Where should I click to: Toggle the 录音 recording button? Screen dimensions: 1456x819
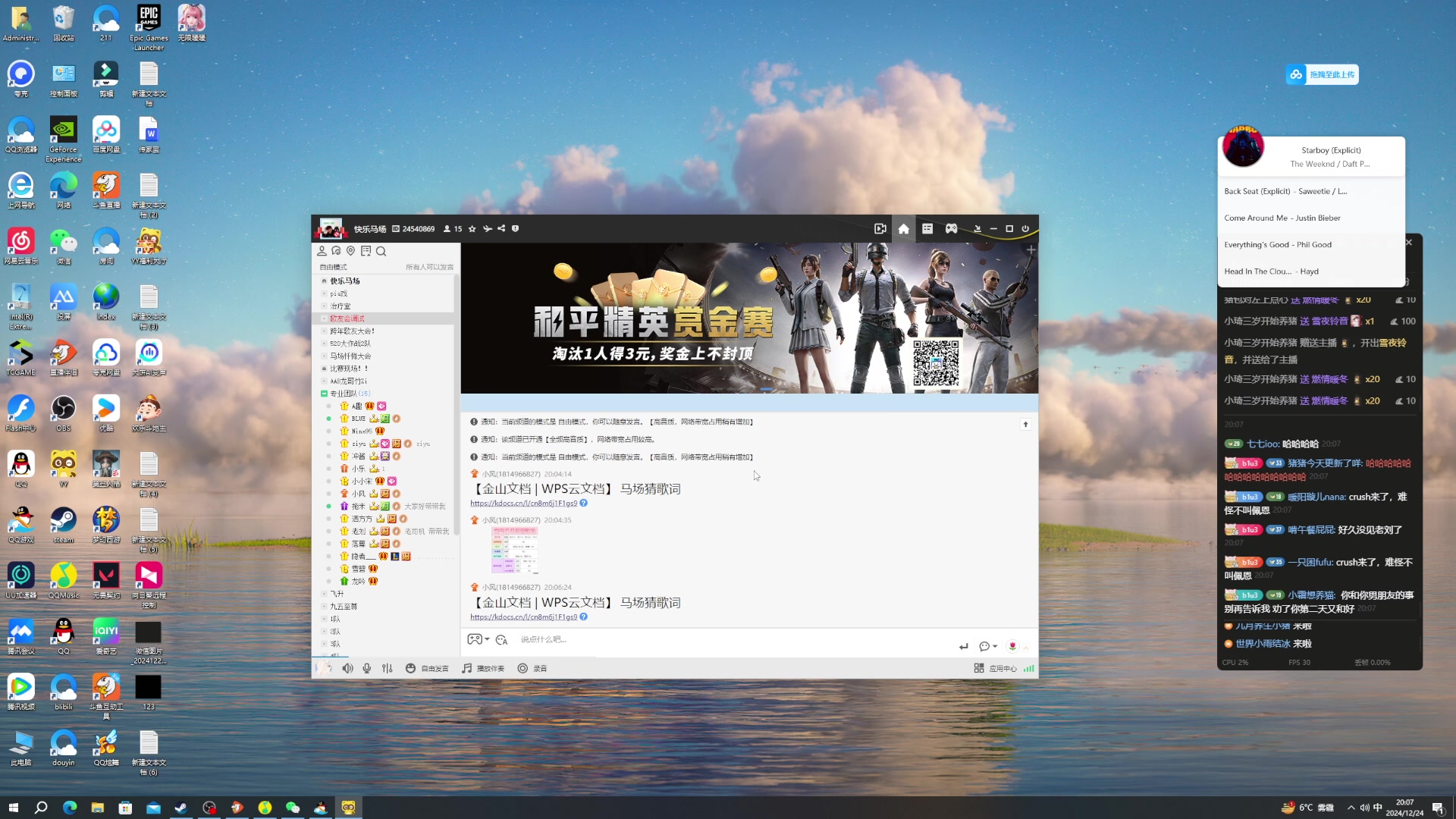click(x=532, y=668)
